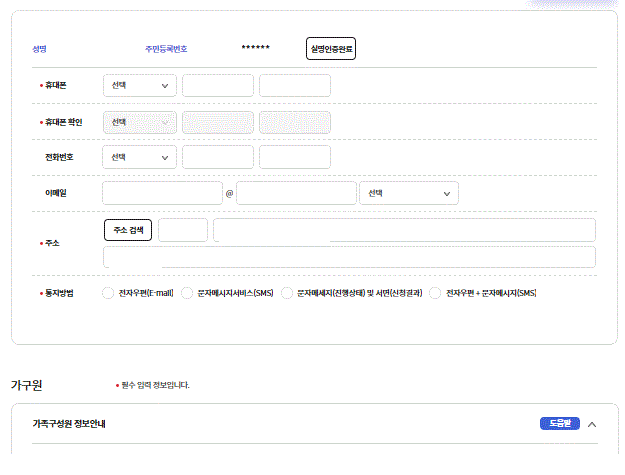The width and height of the screenshot is (625, 475).
Task: Click the postal code field beside 주소 검색
Action: point(183,230)
